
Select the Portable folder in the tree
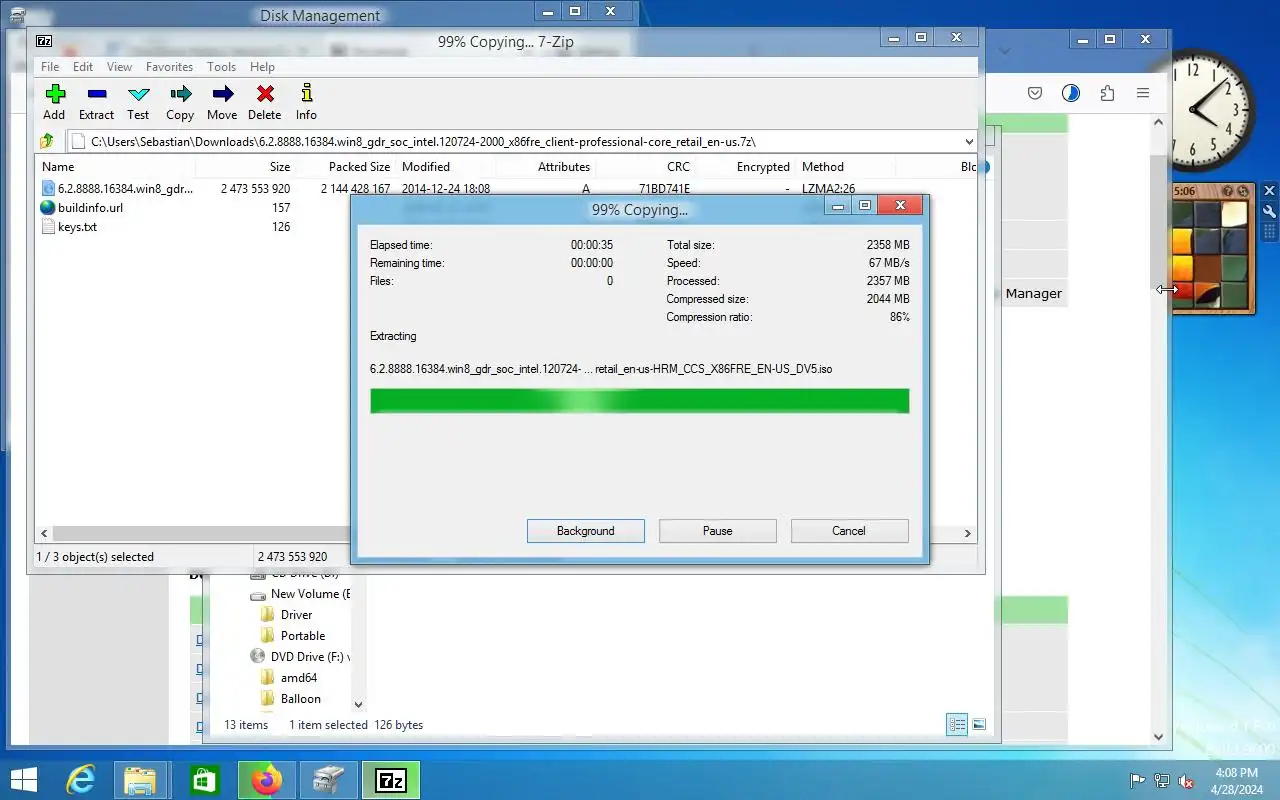click(x=303, y=636)
